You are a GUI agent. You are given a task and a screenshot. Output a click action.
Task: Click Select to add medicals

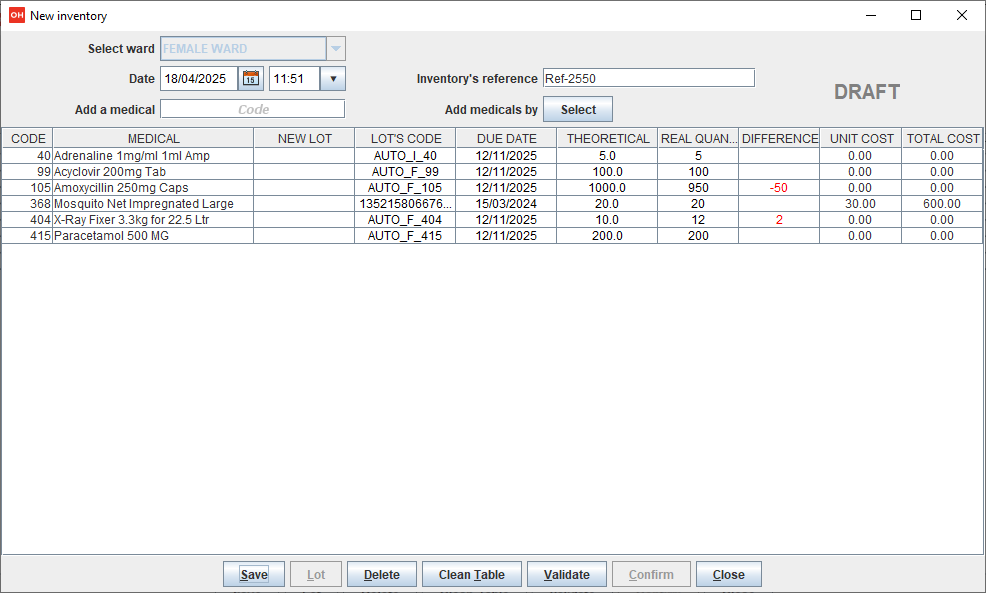[578, 110]
